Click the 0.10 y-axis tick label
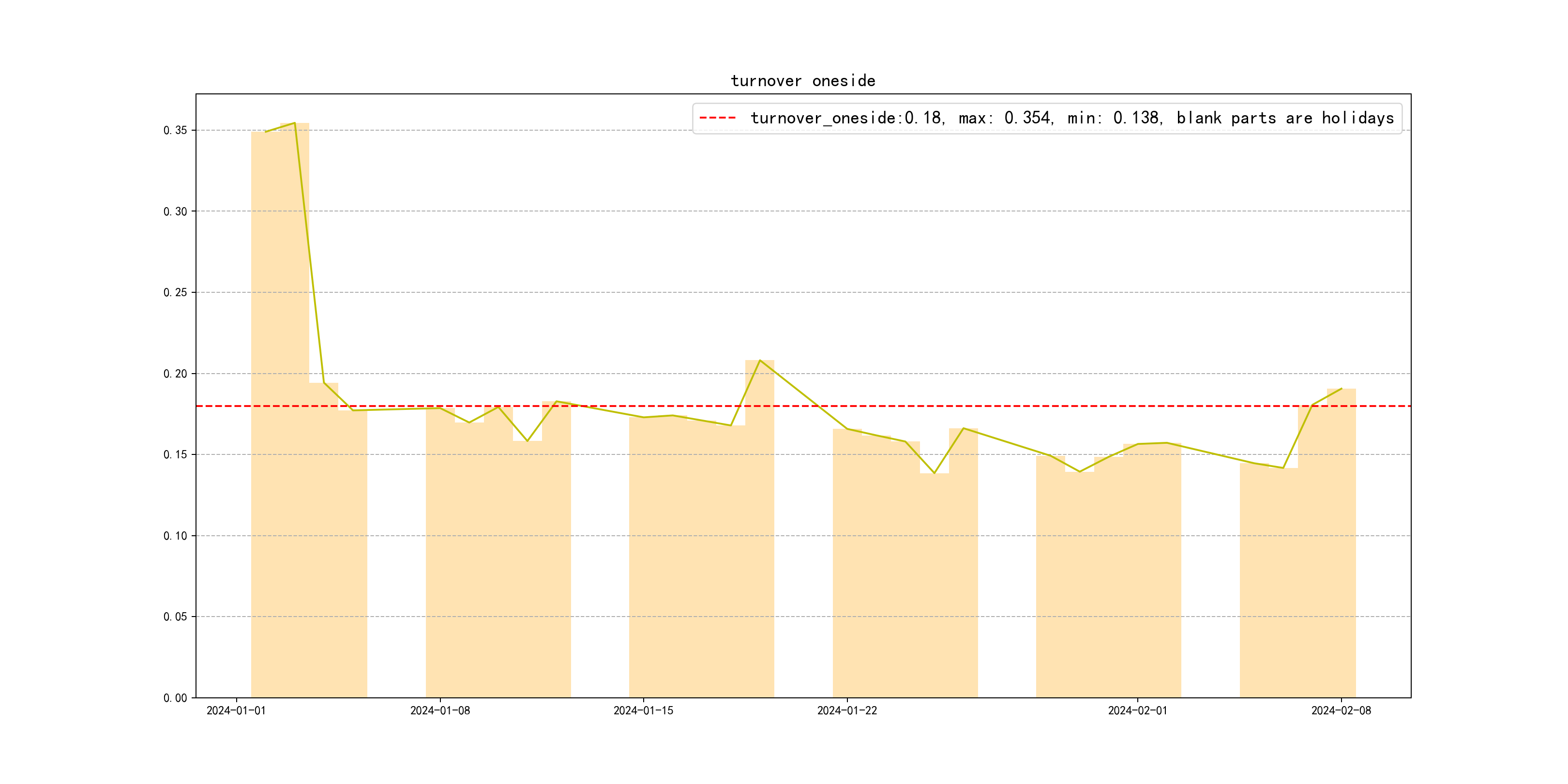Image resolution: width=1568 pixels, height=784 pixels. coord(175,536)
